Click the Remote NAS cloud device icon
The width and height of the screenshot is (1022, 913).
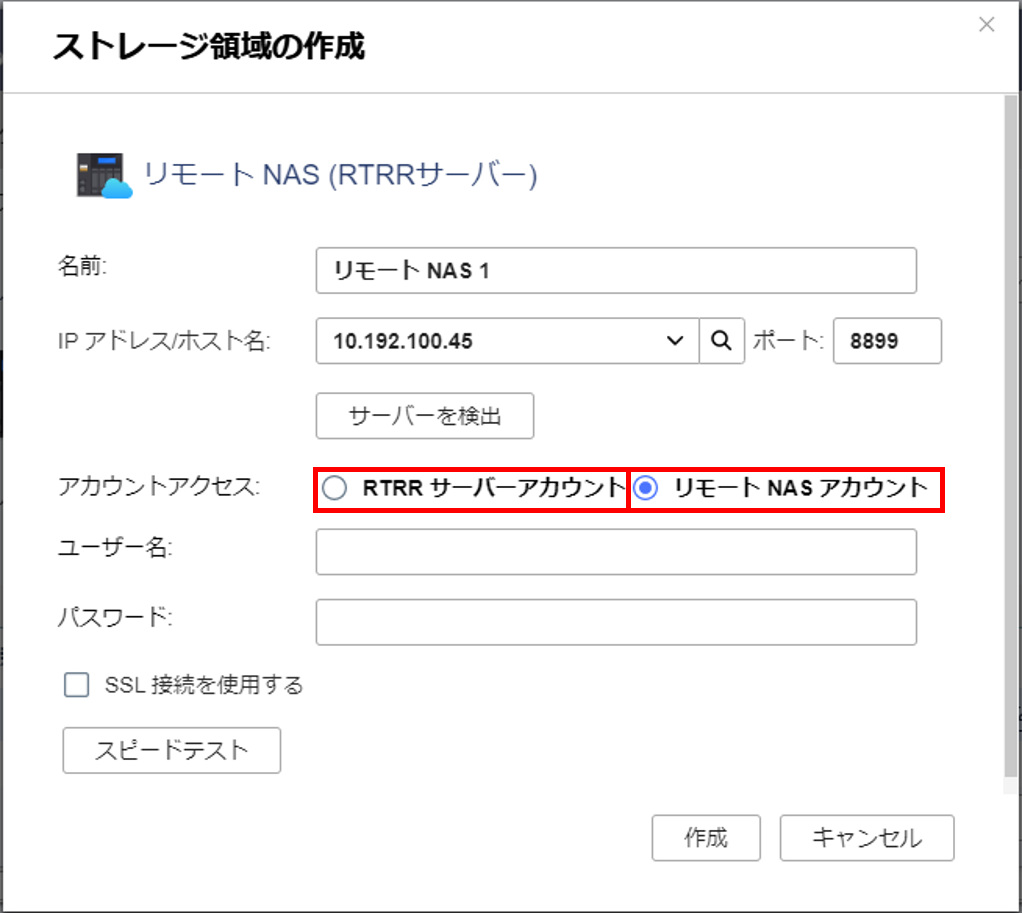(104, 176)
